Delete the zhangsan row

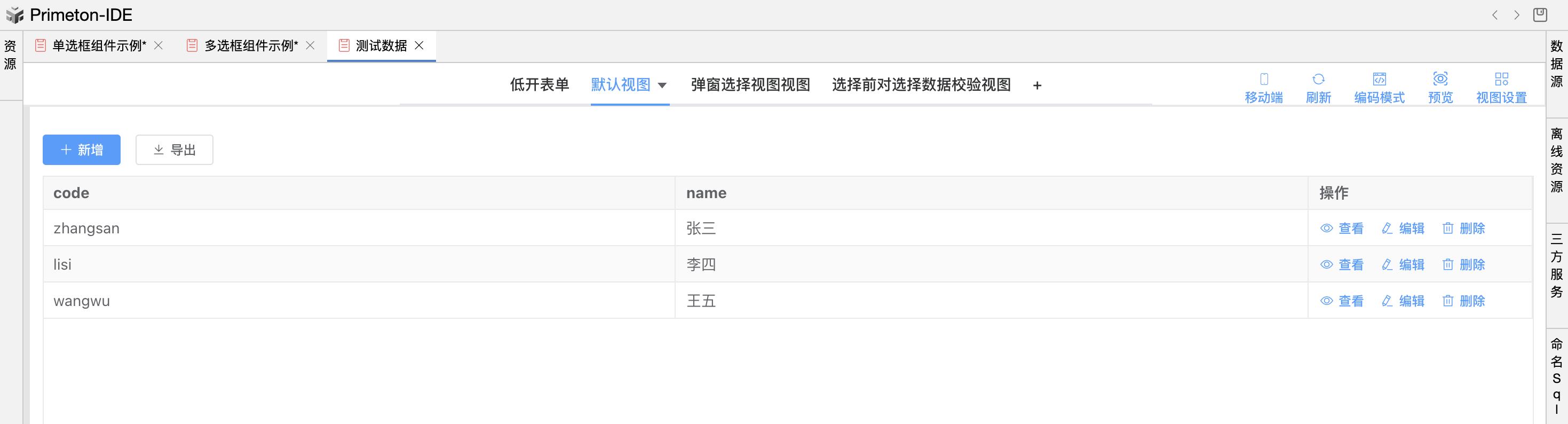click(1463, 229)
